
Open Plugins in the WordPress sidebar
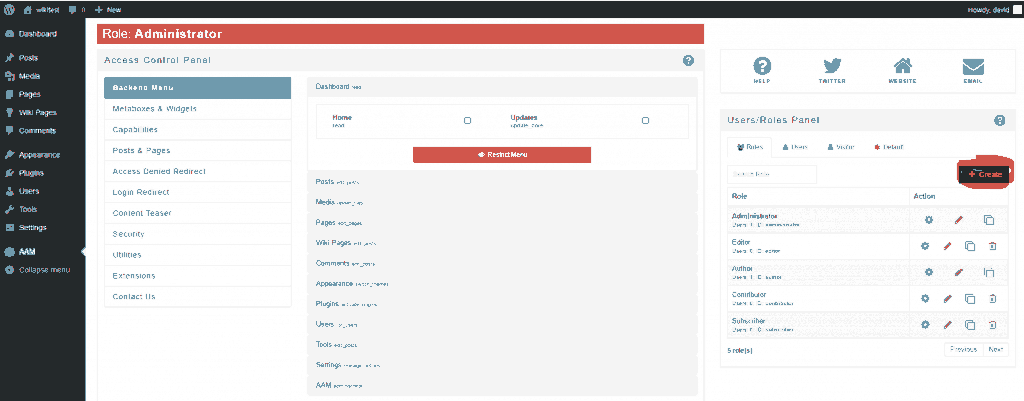tap(31, 173)
